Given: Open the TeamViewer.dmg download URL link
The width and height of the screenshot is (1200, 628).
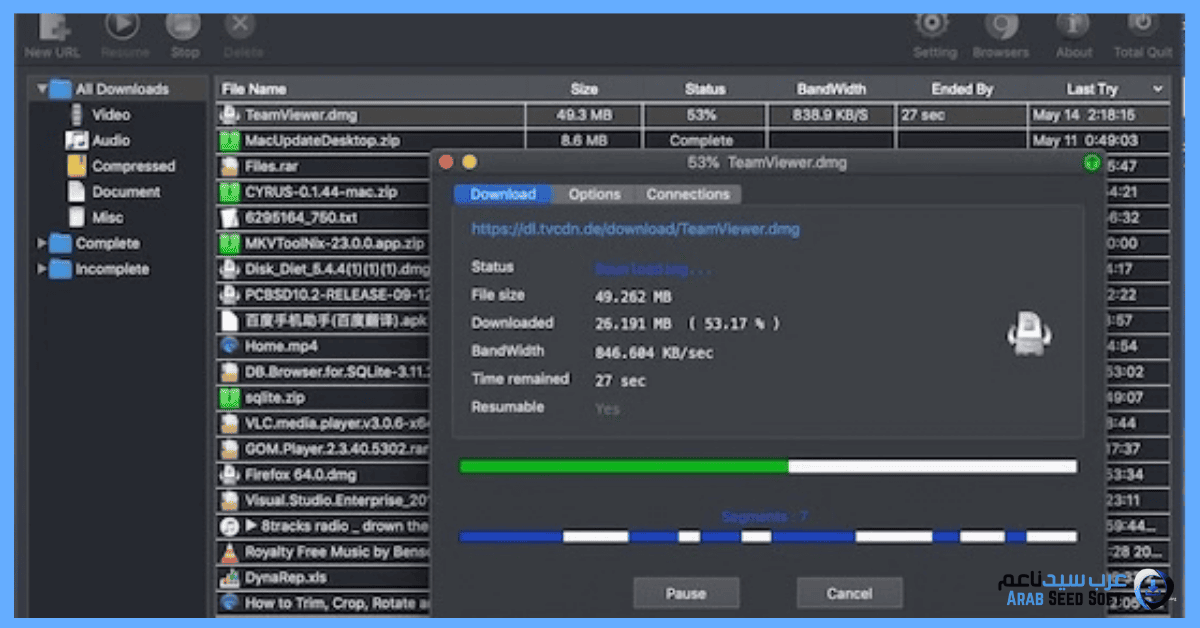Looking at the screenshot, I should tap(635, 229).
